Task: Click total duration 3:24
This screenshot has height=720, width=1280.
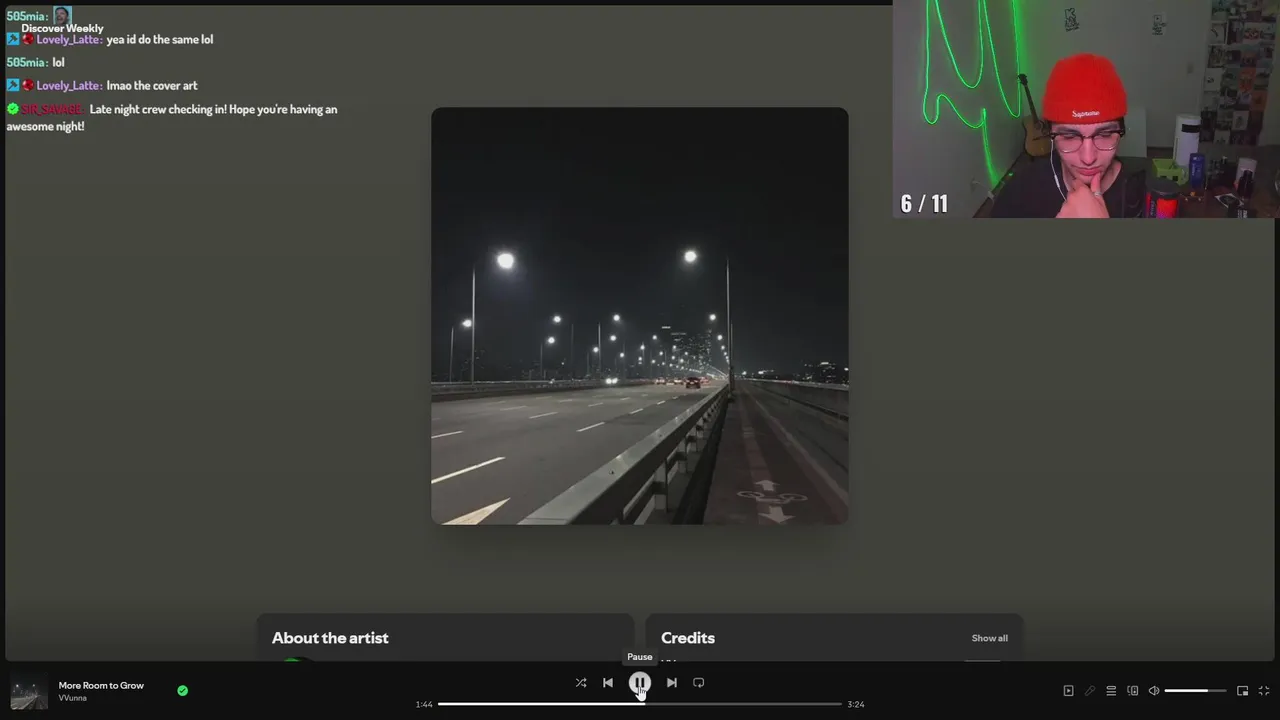Action: pyautogui.click(x=856, y=704)
